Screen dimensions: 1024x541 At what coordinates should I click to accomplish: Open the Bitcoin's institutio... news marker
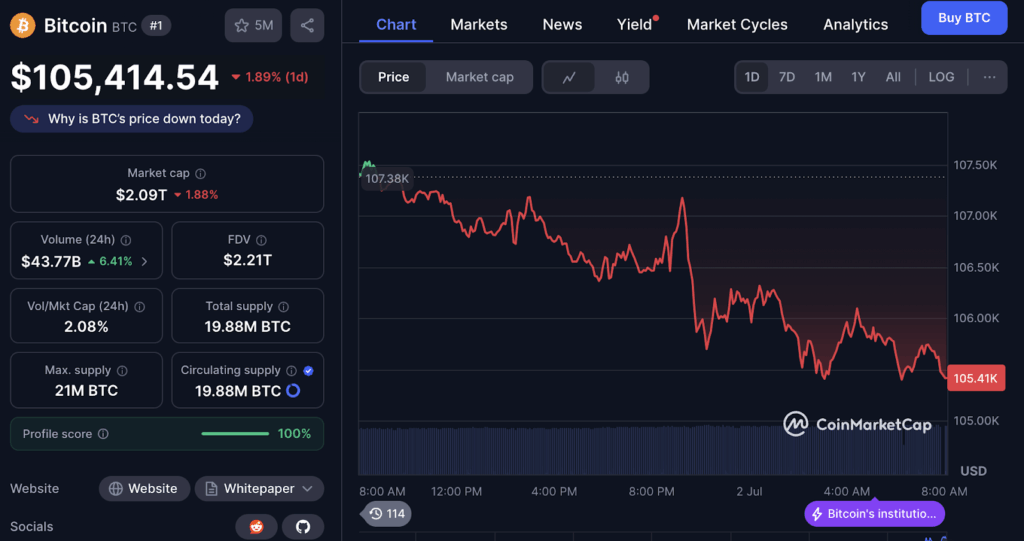[874, 514]
